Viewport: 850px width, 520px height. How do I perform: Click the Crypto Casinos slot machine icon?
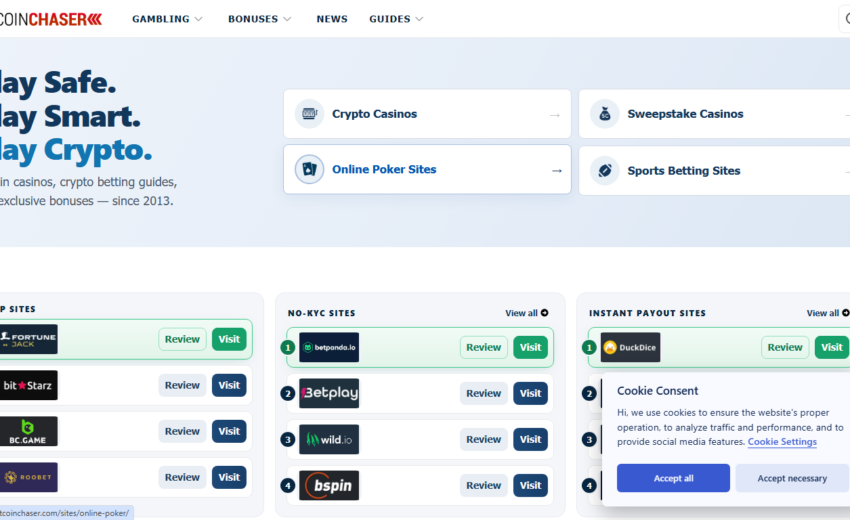click(x=310, y=114)
